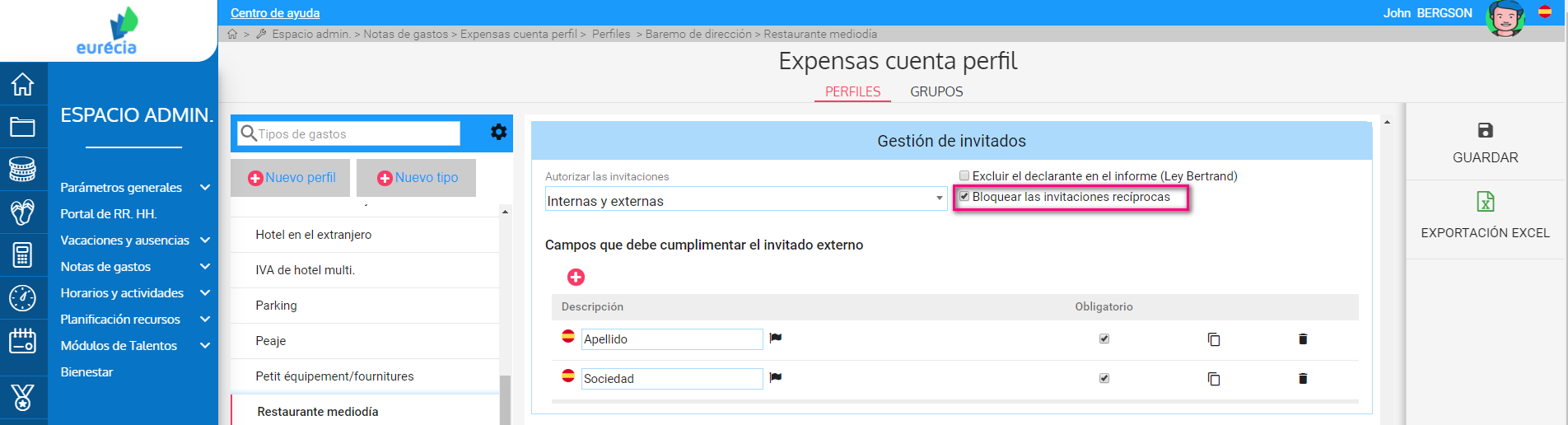
Task: Duplicate the Sociedad field with copy icon
Action: pyautogui.click(x=1213, y=379)
